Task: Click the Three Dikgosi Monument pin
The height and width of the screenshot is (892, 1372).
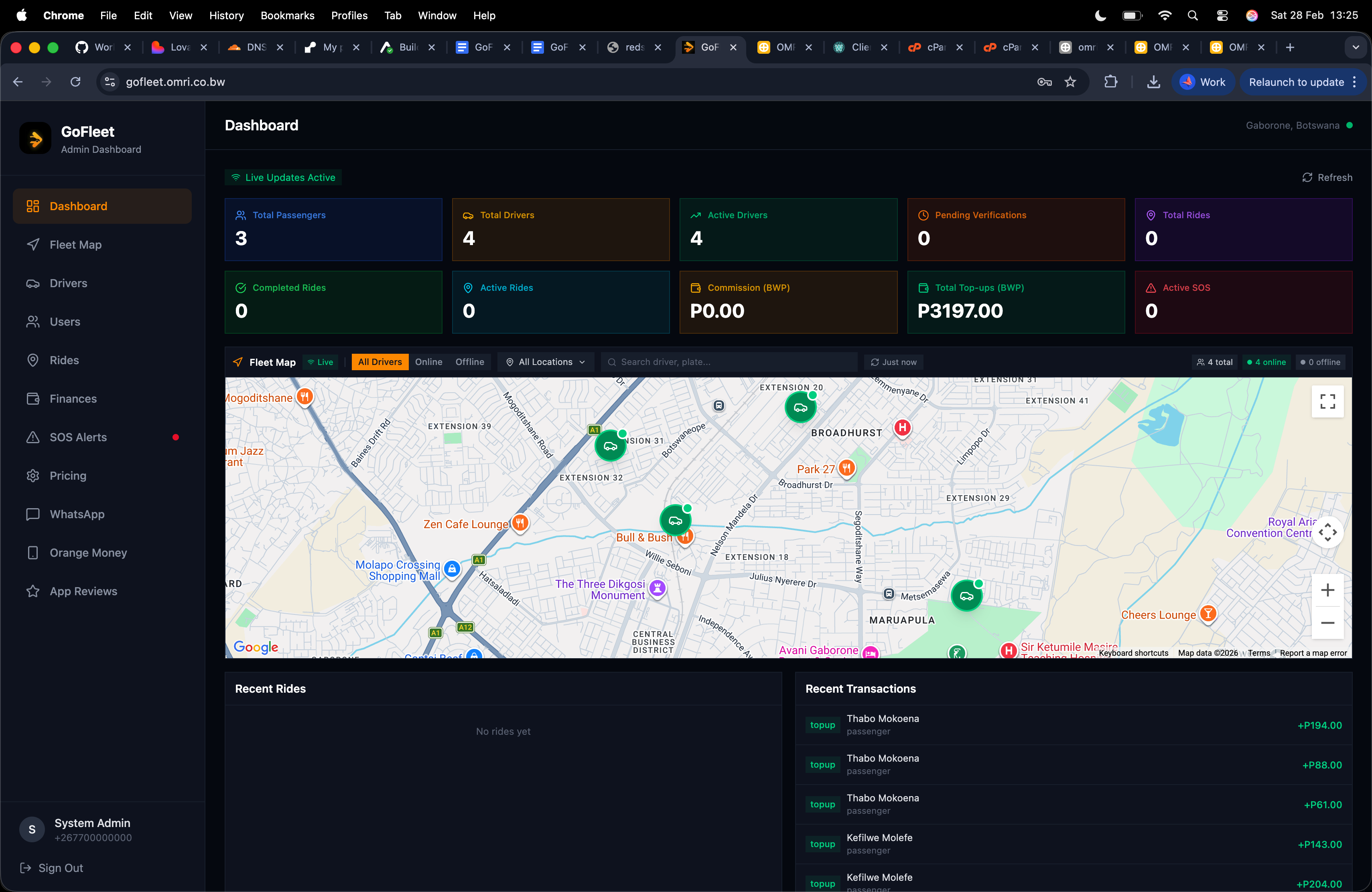Action: 657,588
